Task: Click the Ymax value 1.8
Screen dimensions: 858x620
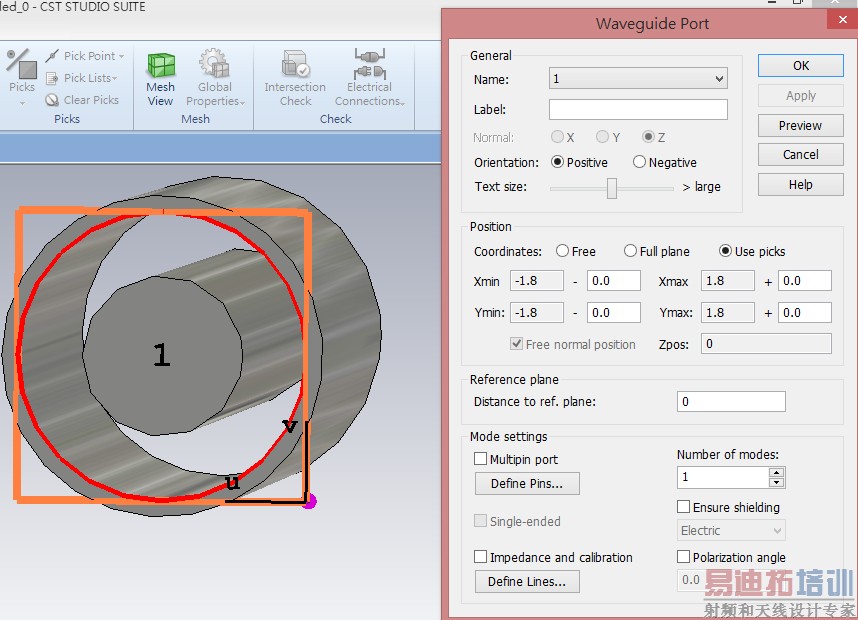Action: (728, 312)
